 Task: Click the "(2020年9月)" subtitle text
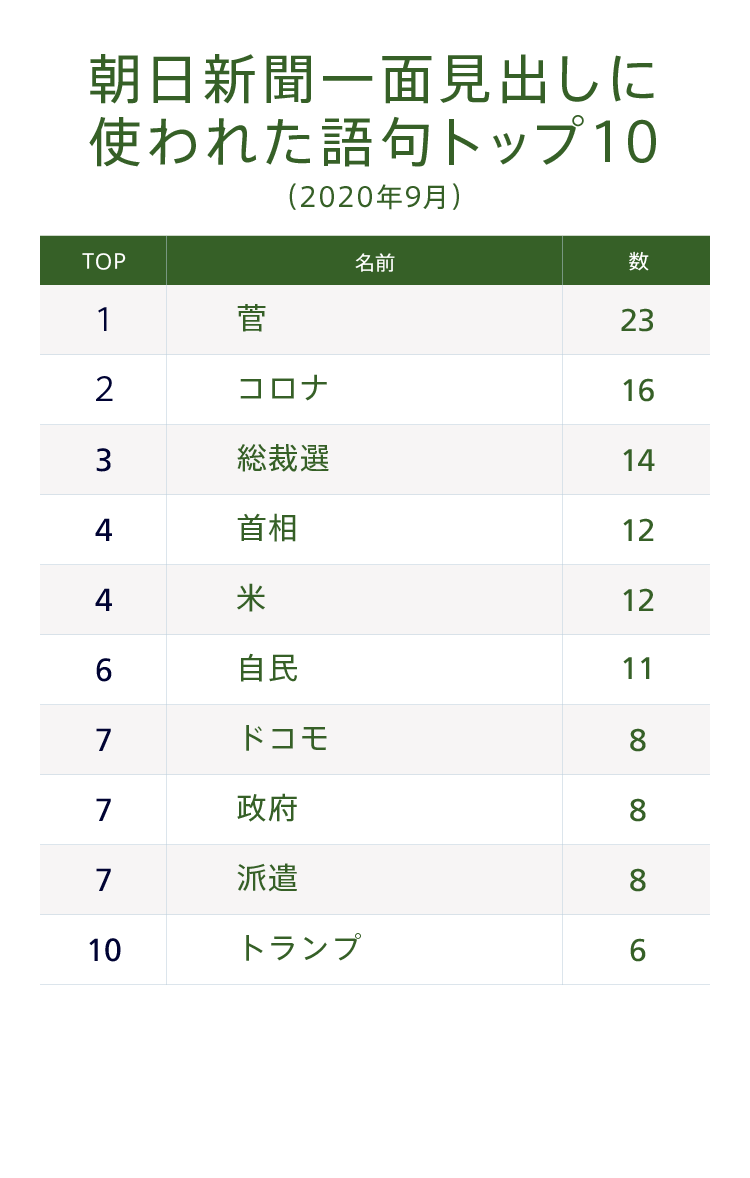pyautogui.click(x=374, y=196)
